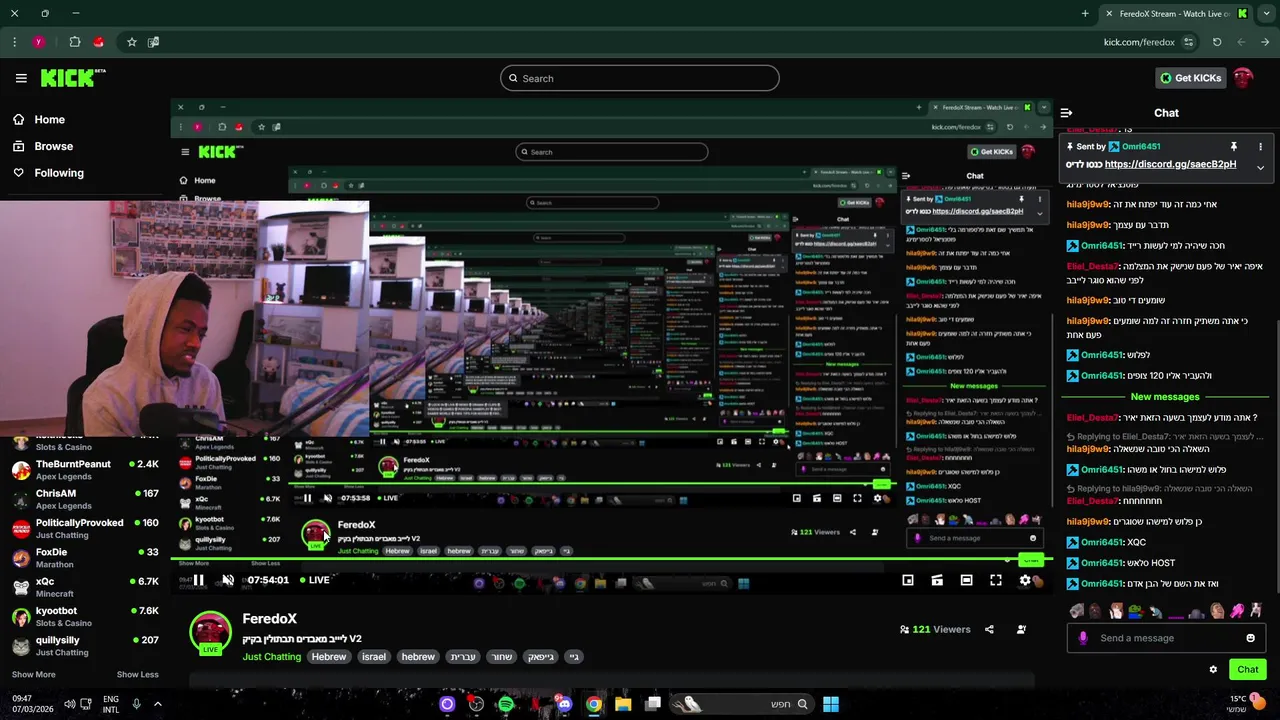Toggle fullscreen on the video player

tap(996, 580)
